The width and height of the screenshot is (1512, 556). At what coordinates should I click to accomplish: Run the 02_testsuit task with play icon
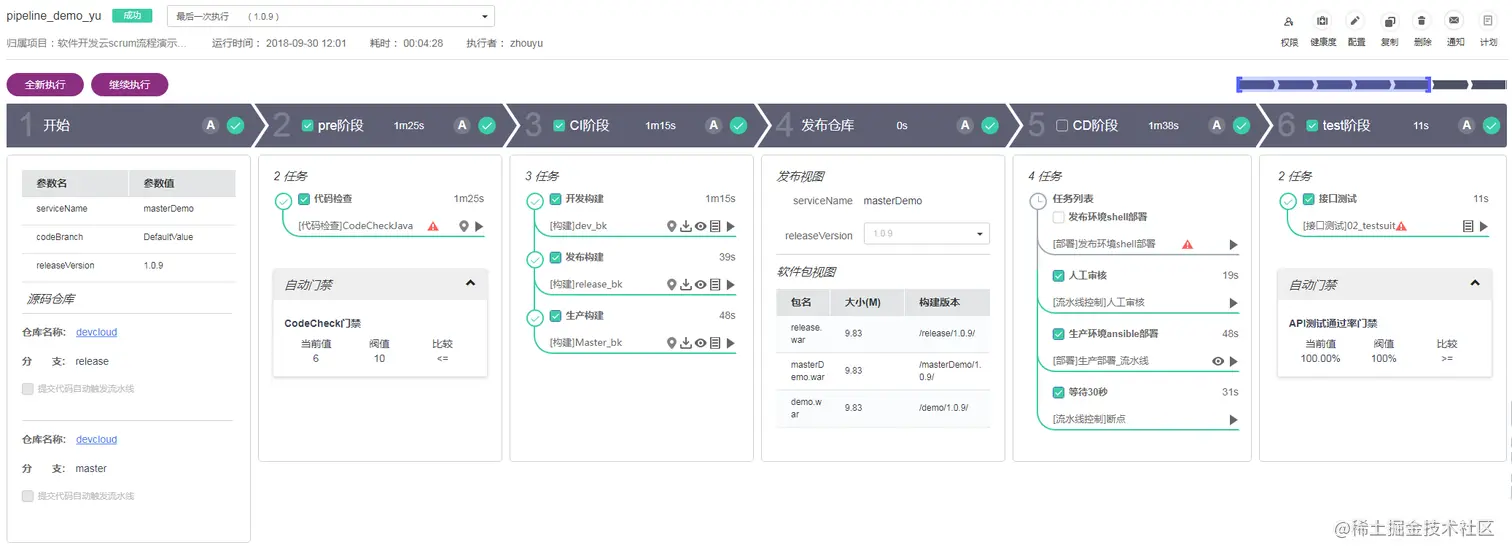(1484, 227)
